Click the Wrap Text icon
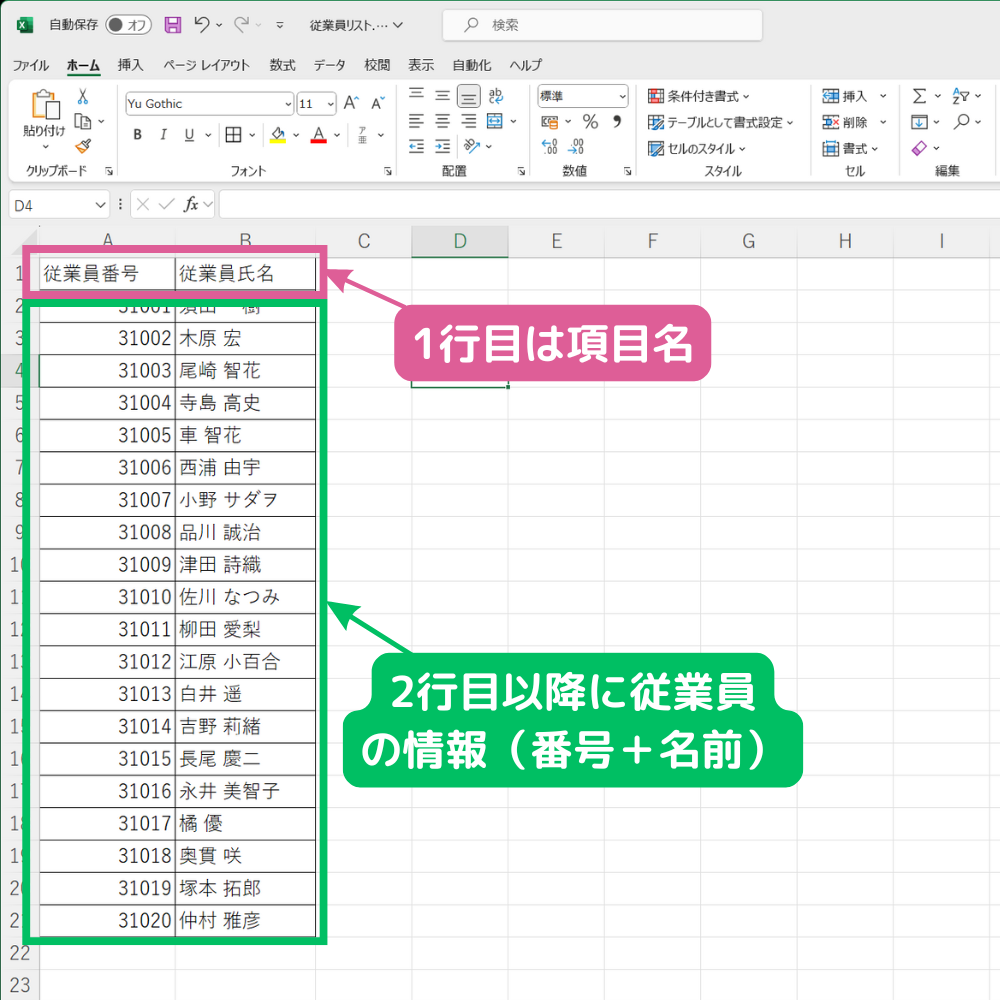Image resolution: width=1000 pixels, height=1000 pixels. coord(496,96)
